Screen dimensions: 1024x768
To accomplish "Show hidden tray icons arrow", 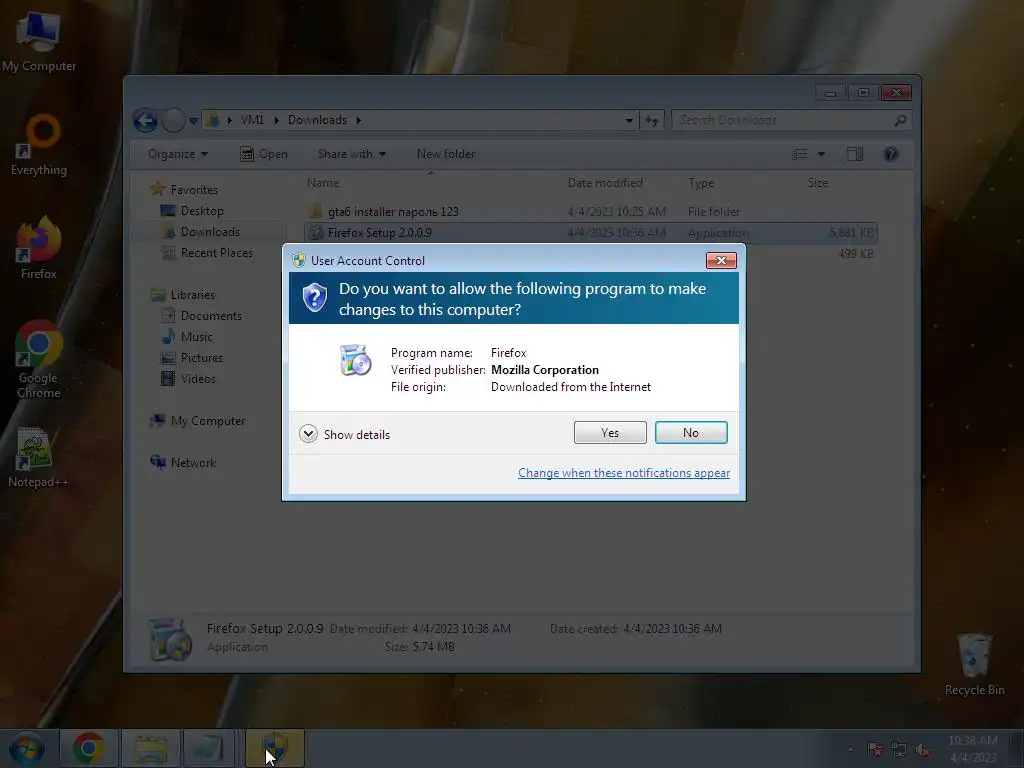I will [x=850, y=750].
